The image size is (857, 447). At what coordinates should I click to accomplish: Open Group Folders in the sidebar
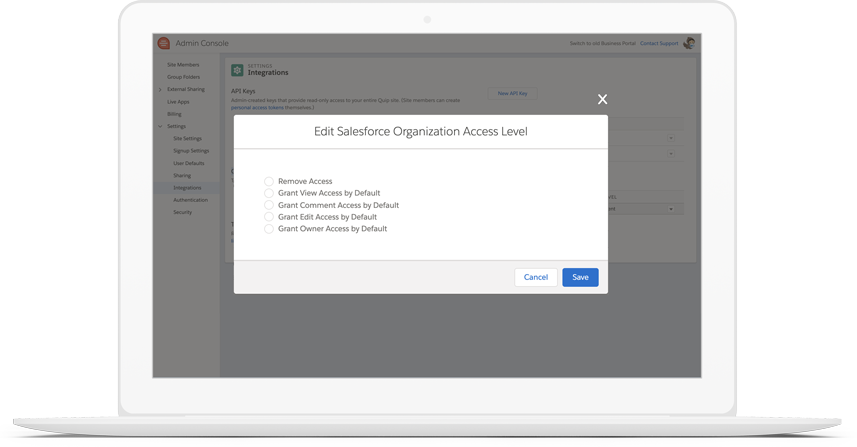[x=184, y=77]
